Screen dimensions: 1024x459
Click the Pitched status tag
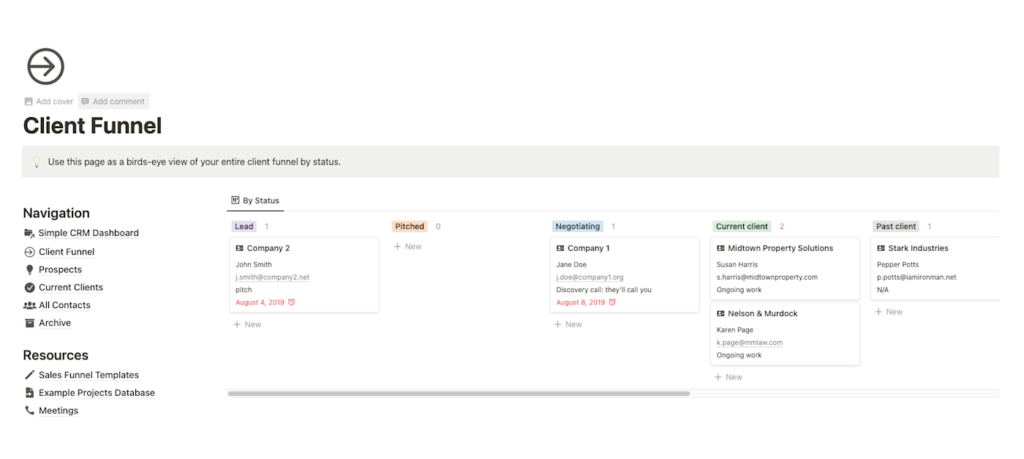pos(409,227)
